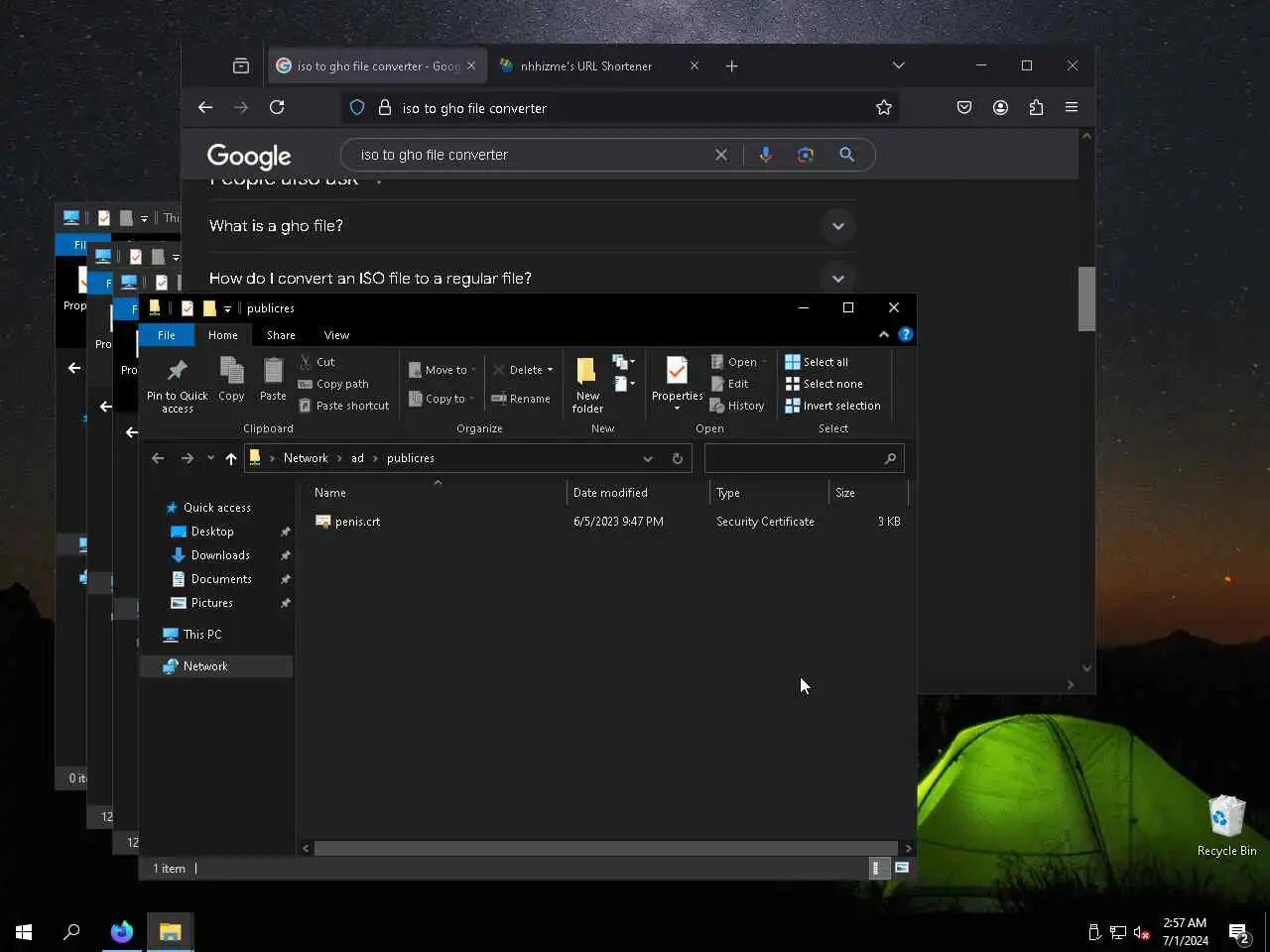
Task: Bookmark this page with star icon
Action: tap(884, 107)
